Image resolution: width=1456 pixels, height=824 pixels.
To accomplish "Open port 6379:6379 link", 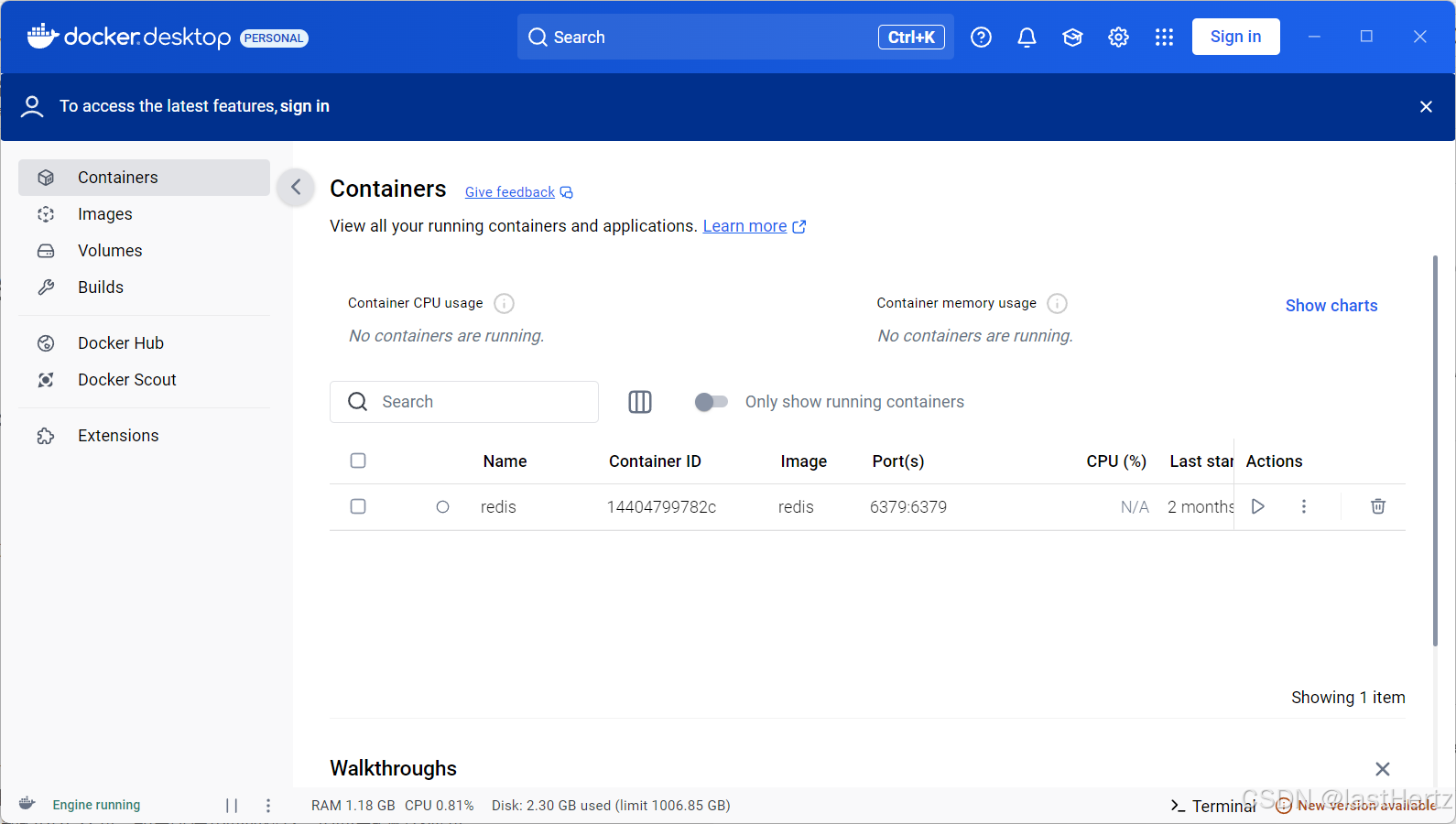I will click(x=908, y=507).
